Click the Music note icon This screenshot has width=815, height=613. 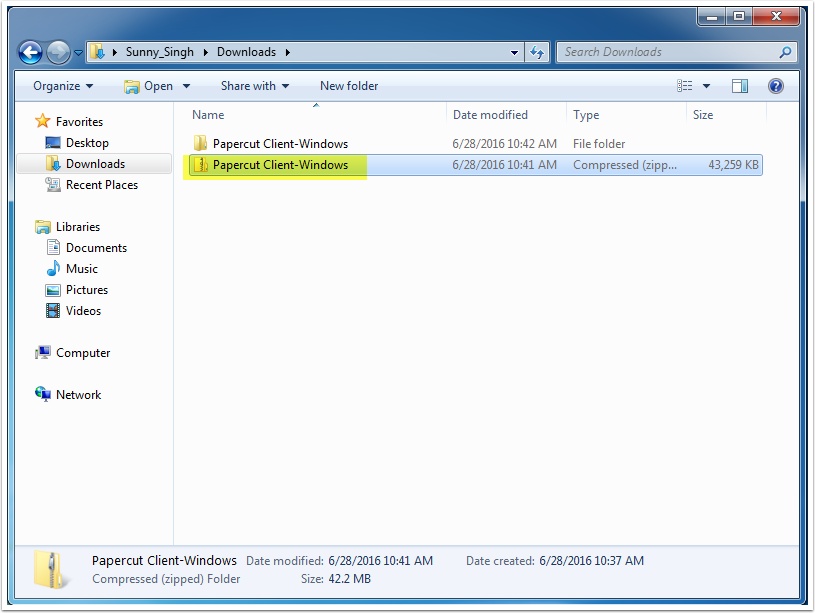pos(53,268)
